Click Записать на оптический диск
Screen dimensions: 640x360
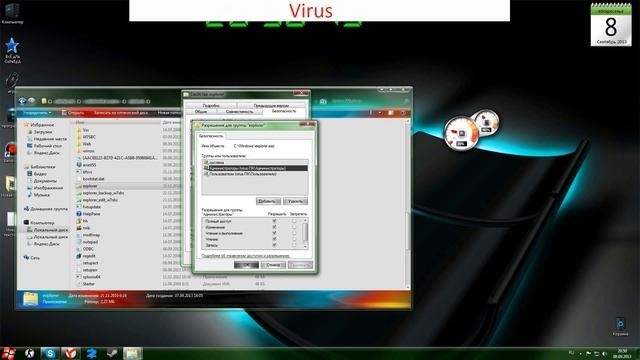coord(121,113)
